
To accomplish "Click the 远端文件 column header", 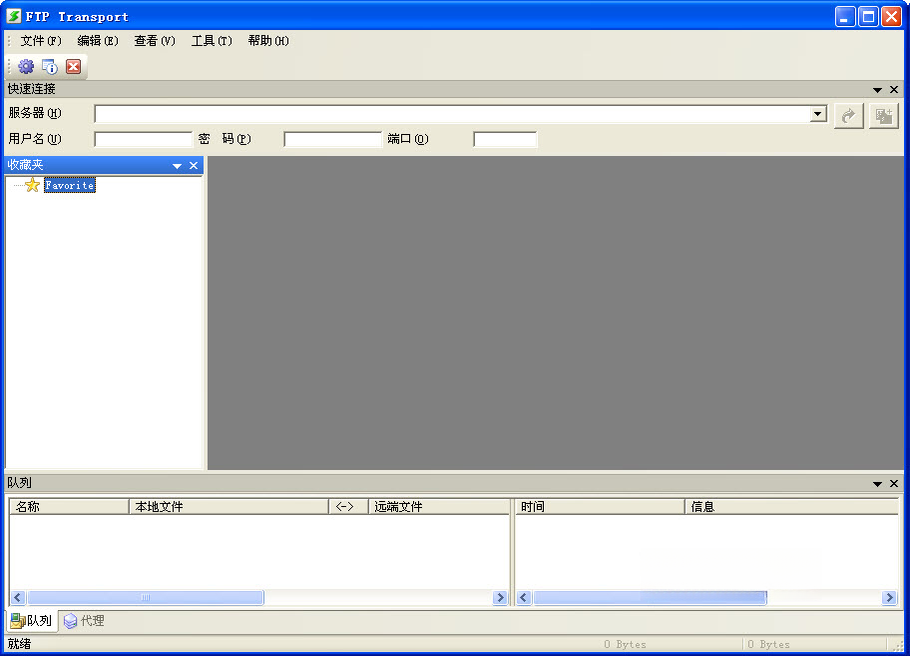I will [439, 507].
